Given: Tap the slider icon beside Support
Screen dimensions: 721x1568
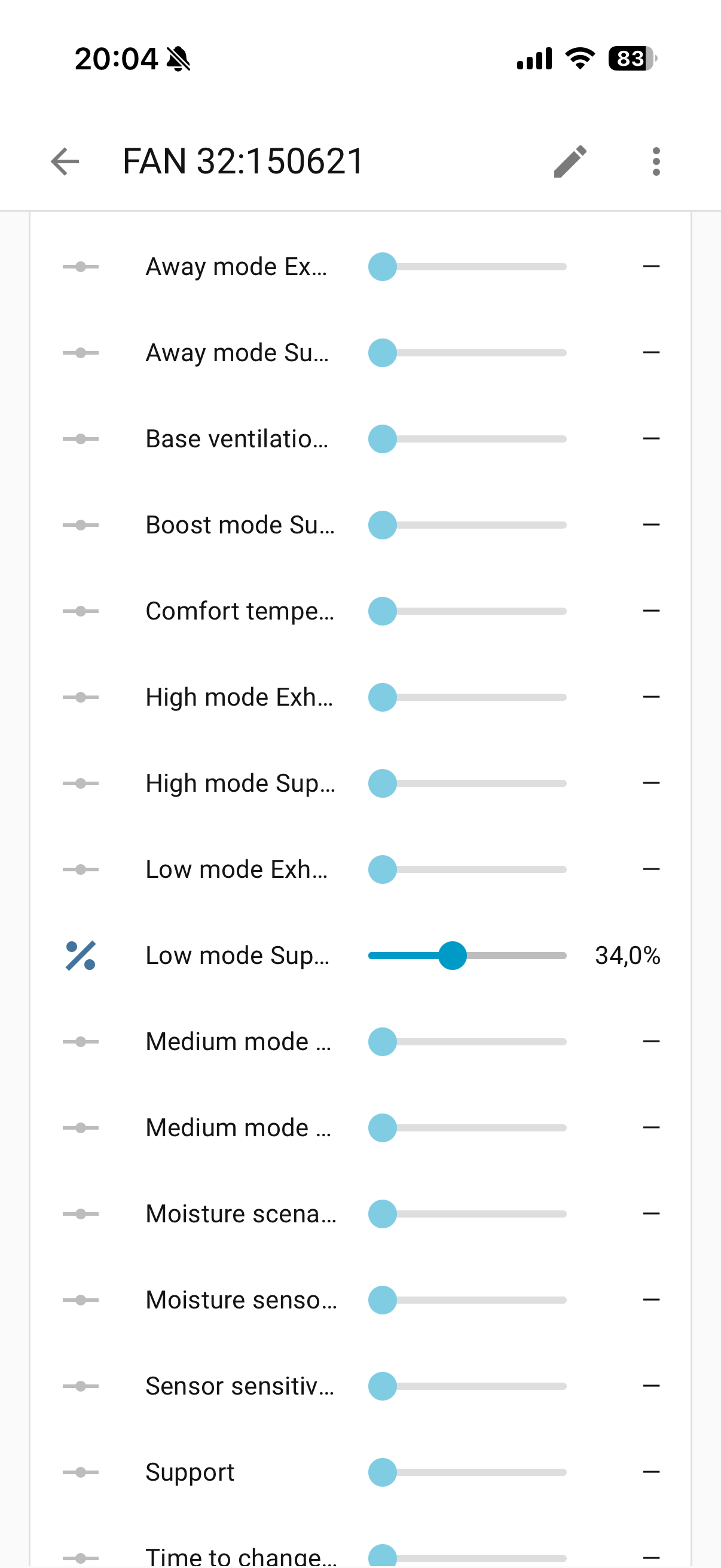Looking at the screenshot, I should [80, 1472].
